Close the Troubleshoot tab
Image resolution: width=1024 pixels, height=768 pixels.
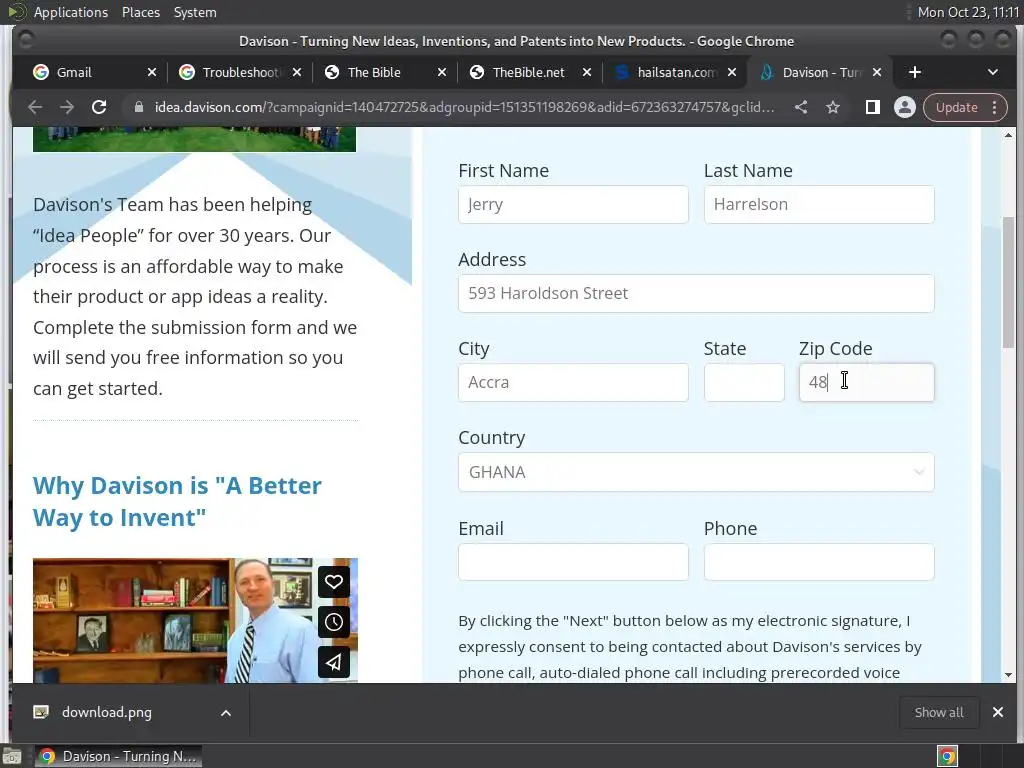tap(296, 72)
